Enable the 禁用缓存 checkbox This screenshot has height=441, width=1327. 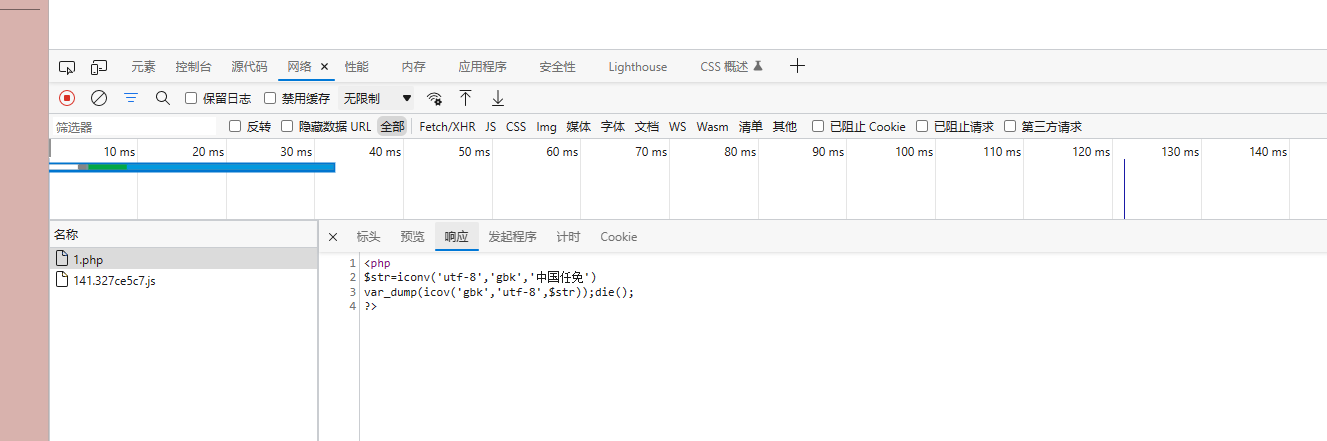coord(270,98)
